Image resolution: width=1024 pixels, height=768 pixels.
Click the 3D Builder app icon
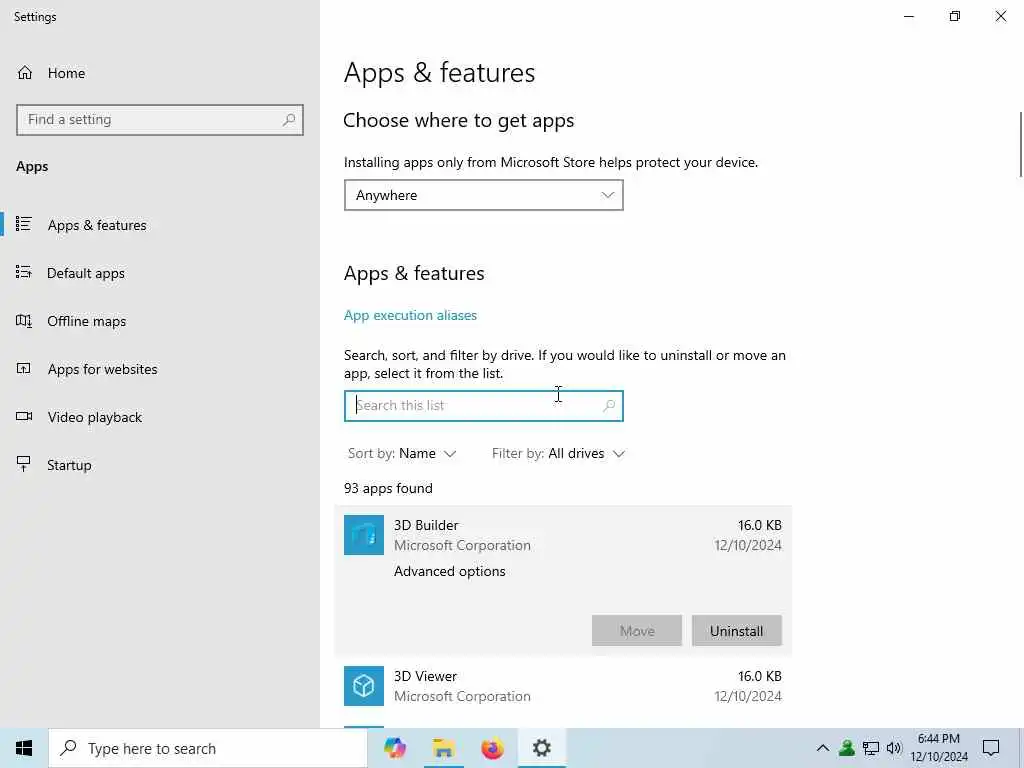pyautogui.click(x=364, y=535)
